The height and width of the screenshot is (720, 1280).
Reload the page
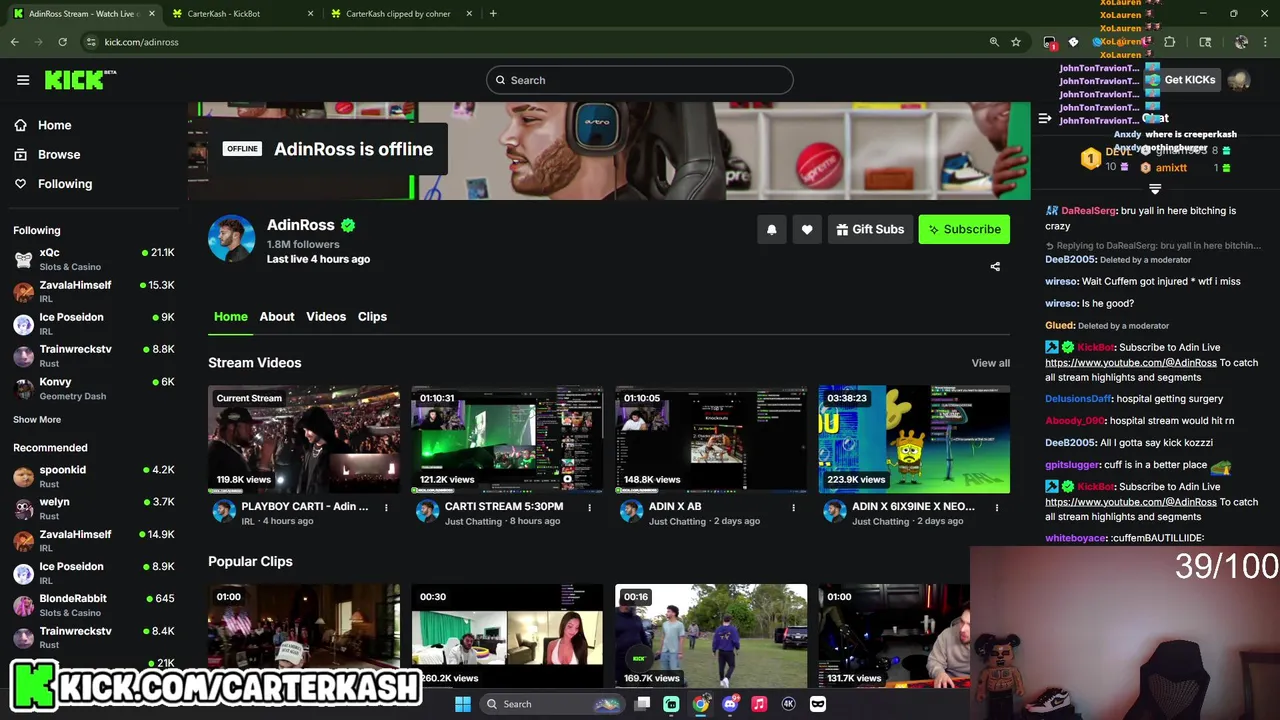tap(63, 42)
